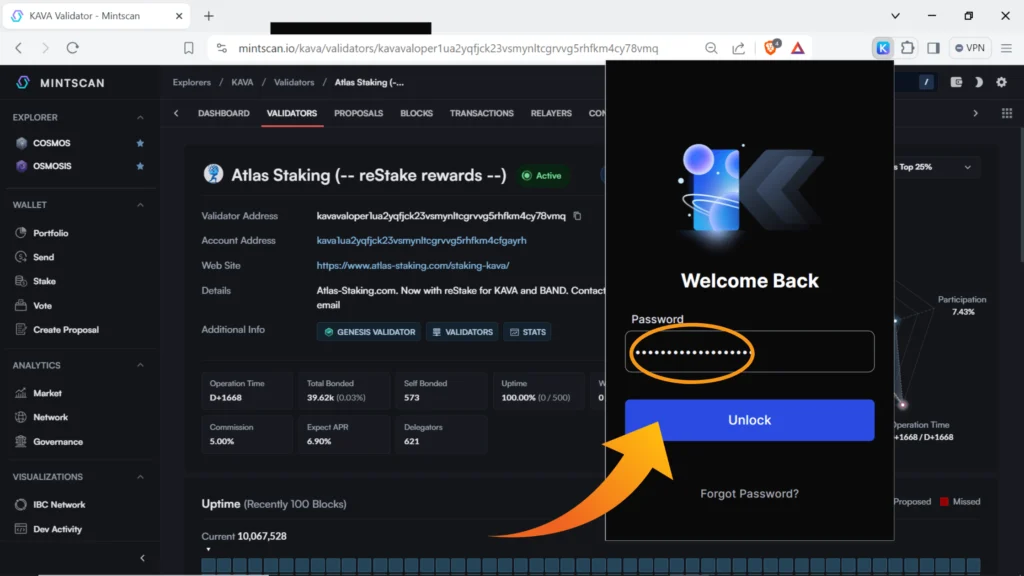Open the browser extensions puzzle icon
The height and width of the screenshot is (576, 1024).
coord(908,48)
